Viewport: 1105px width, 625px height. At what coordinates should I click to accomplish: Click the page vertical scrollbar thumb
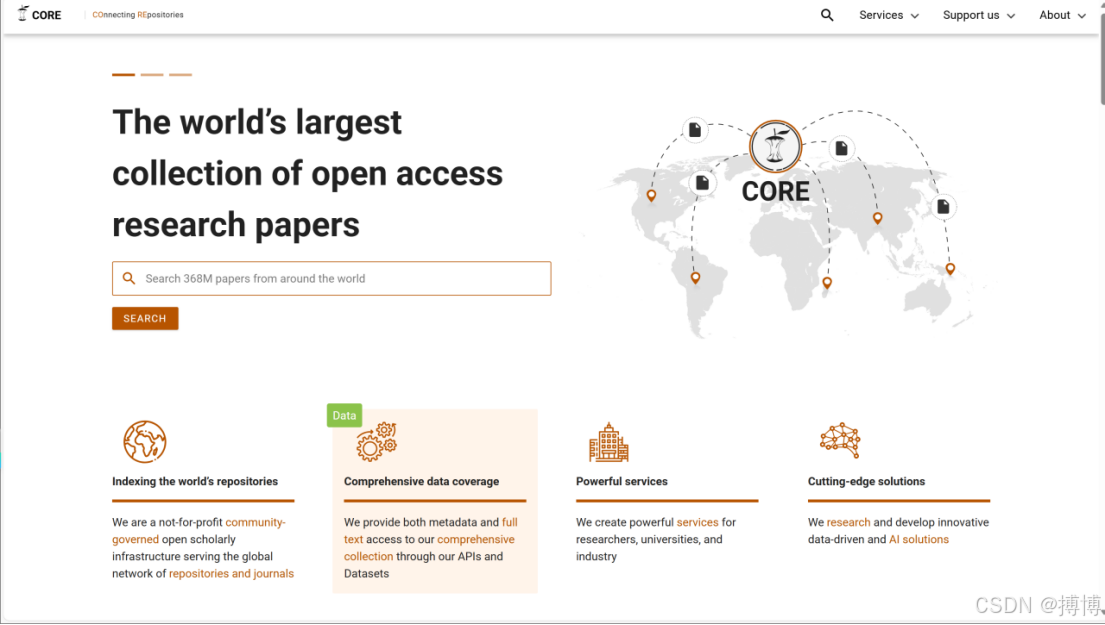pos(1101,60)
